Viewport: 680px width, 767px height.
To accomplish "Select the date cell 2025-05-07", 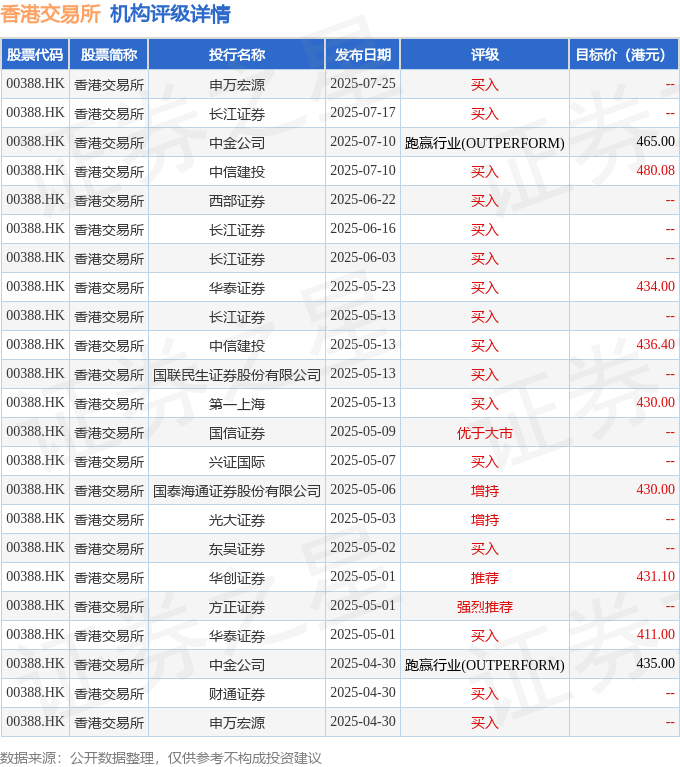I will point(363,460).
